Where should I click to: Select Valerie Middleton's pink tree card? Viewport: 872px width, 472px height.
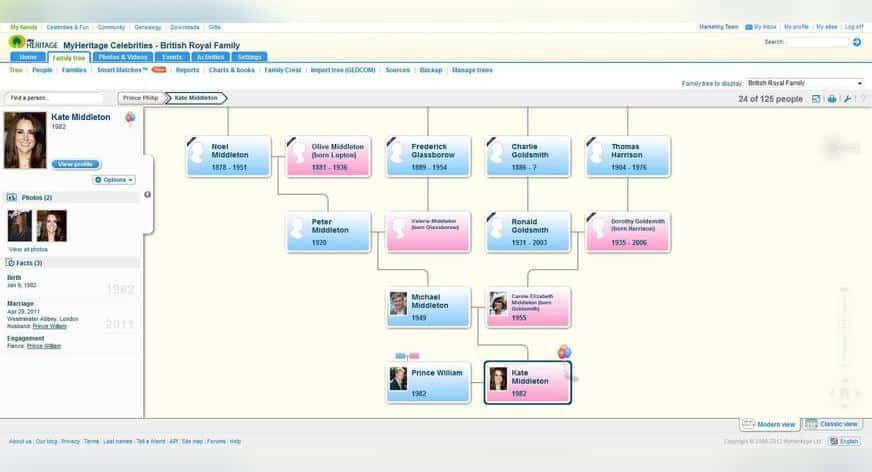tap(428, 232)
